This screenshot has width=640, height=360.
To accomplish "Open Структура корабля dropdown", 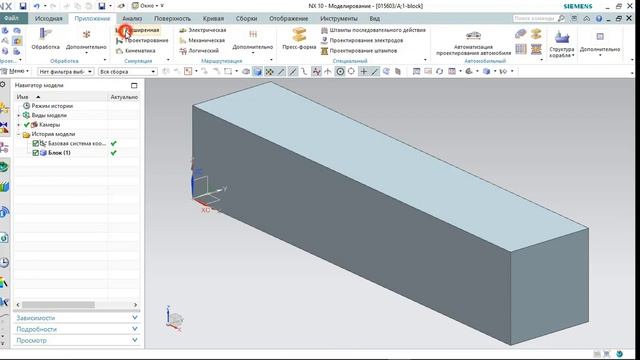I will pos(562,44).
